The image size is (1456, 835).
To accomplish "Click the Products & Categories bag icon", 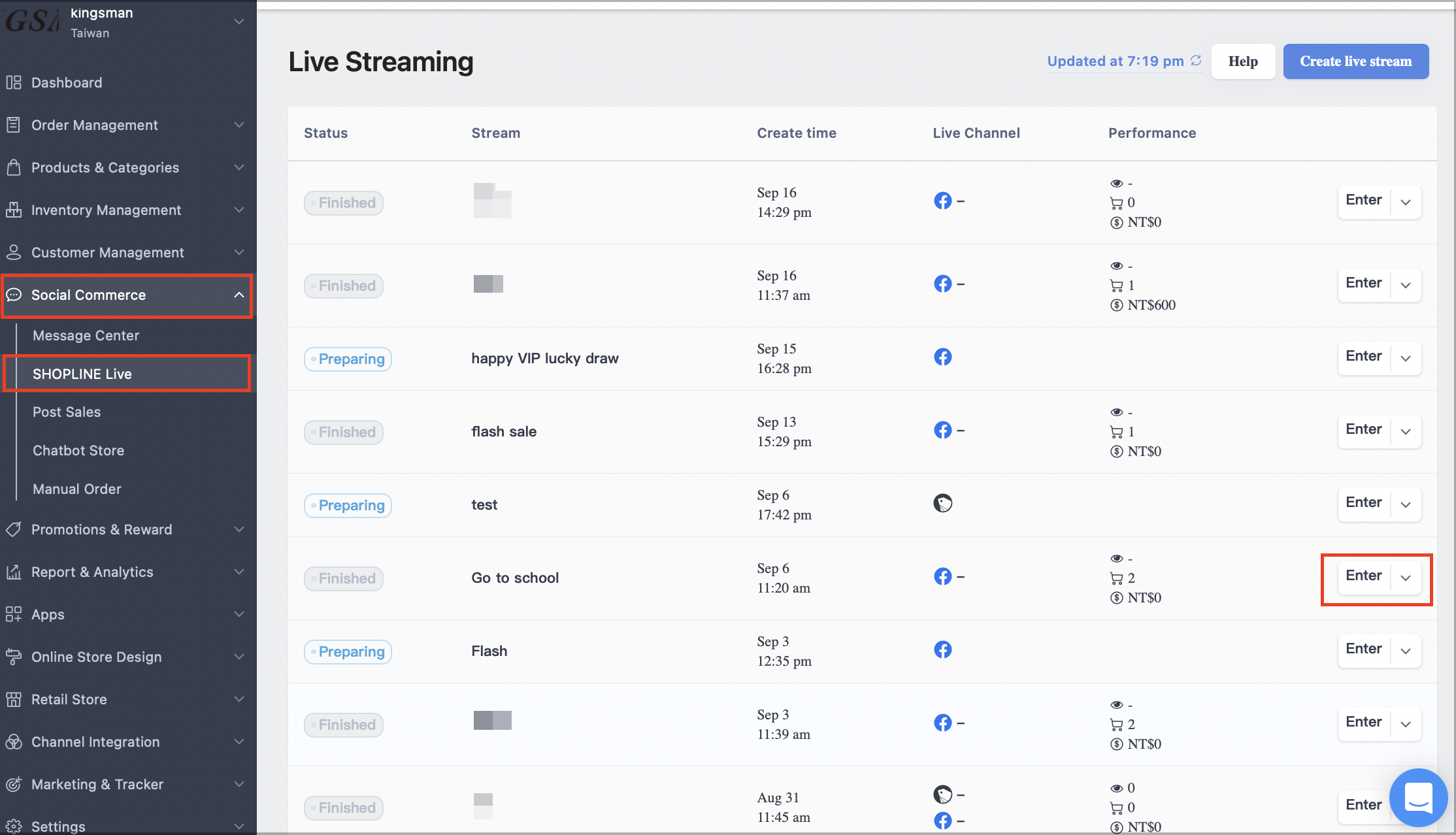I will pos(14,167).
